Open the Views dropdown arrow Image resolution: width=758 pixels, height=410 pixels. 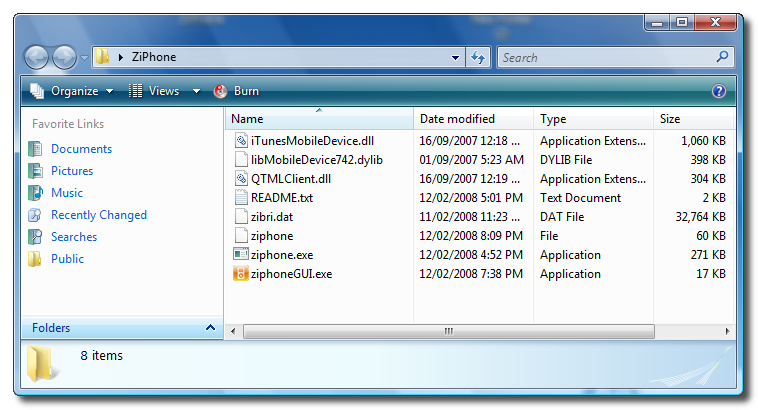197,91
